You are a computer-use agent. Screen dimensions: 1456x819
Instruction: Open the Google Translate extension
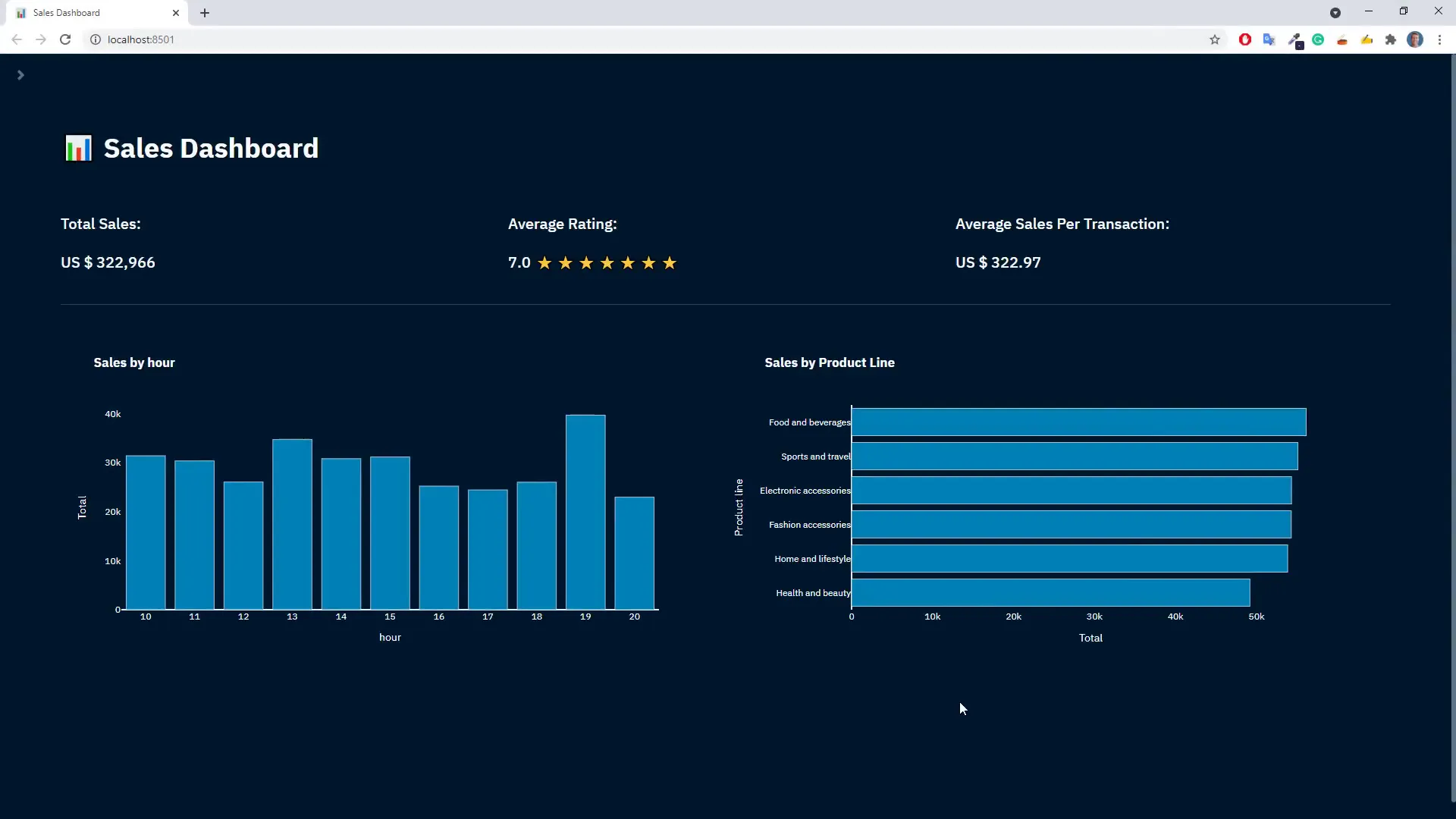coord(1269,39)
